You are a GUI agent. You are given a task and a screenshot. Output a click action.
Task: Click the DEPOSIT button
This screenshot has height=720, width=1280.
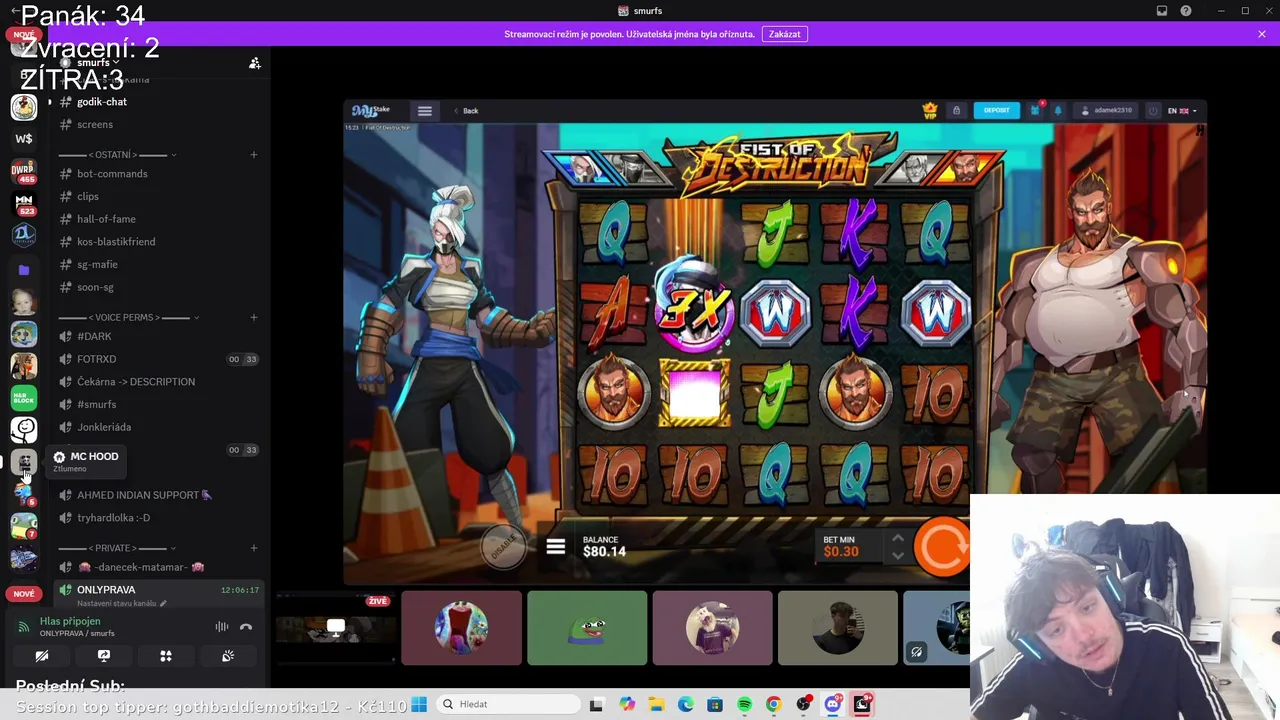tap(997, 110)
